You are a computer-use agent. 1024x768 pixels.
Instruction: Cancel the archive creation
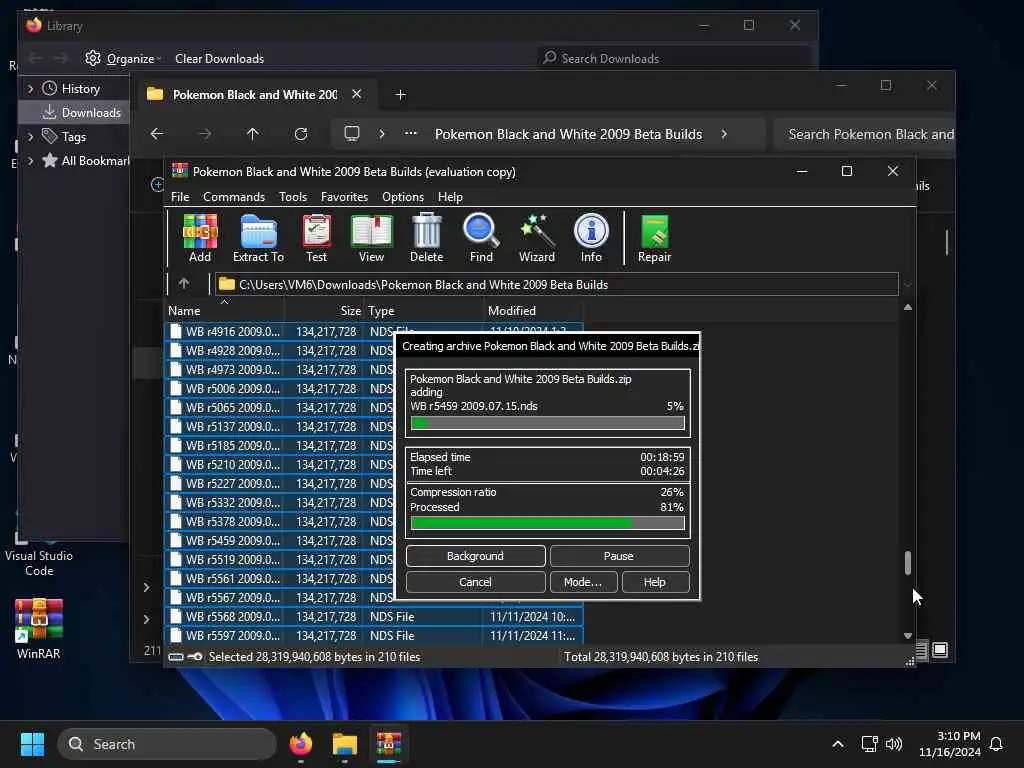point(475,582)
